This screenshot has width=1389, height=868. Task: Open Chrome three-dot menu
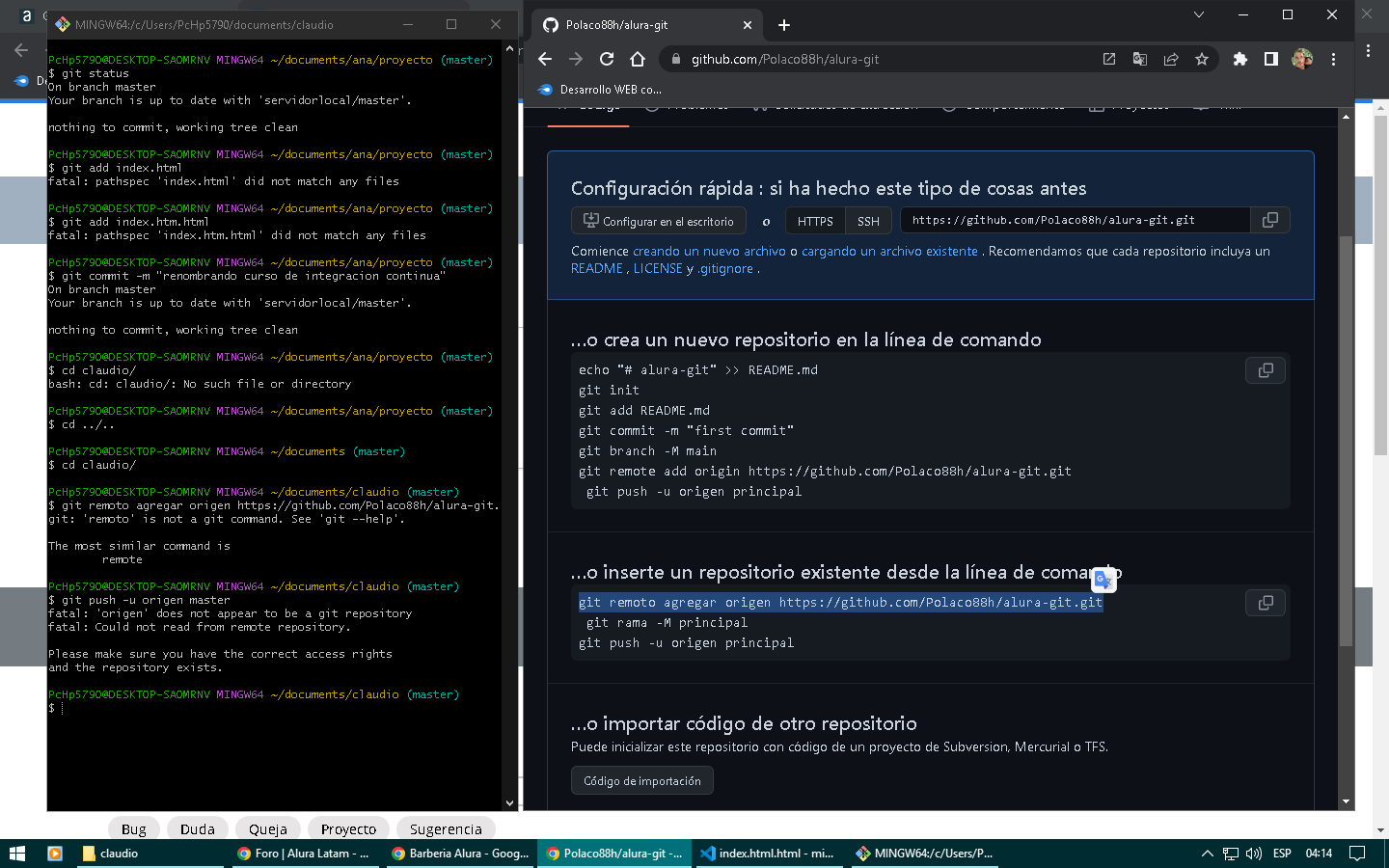coord(1333,59)
